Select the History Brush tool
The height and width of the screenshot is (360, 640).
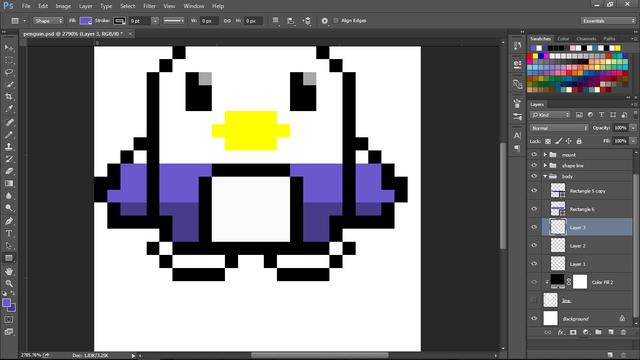(x=9, y=159)
